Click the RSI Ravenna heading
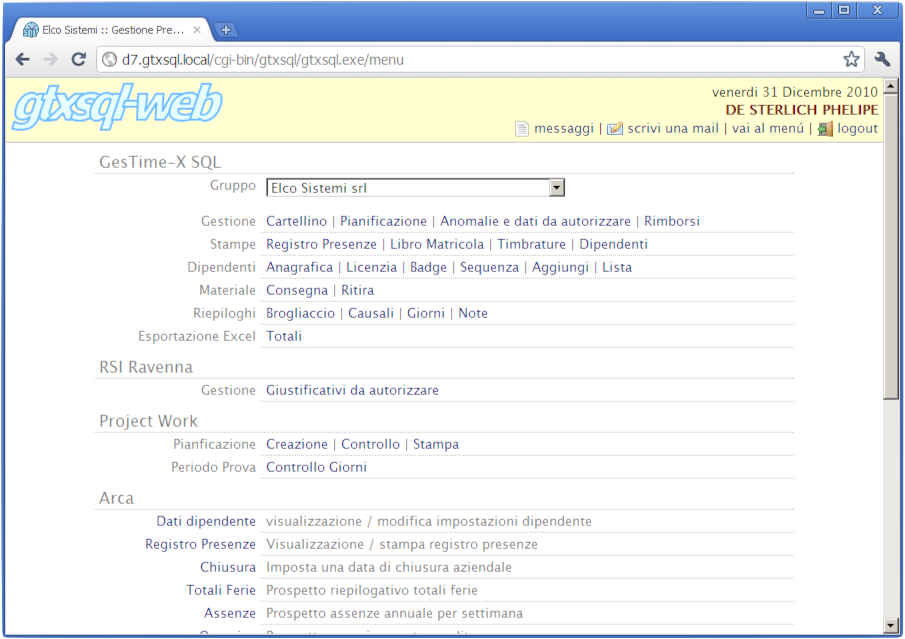 pos(146,367)
